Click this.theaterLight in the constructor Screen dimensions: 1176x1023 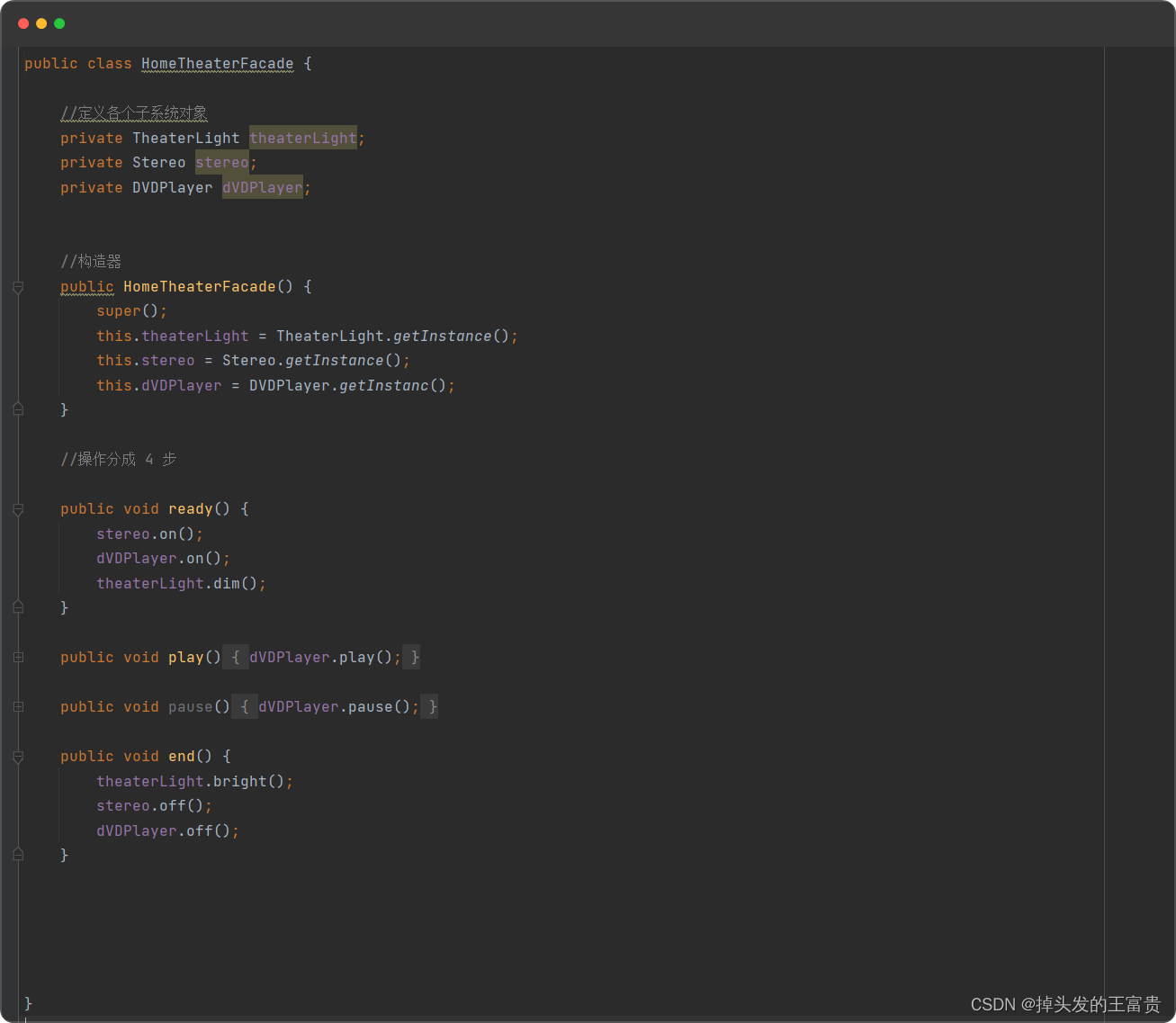[x=173, y=336]
